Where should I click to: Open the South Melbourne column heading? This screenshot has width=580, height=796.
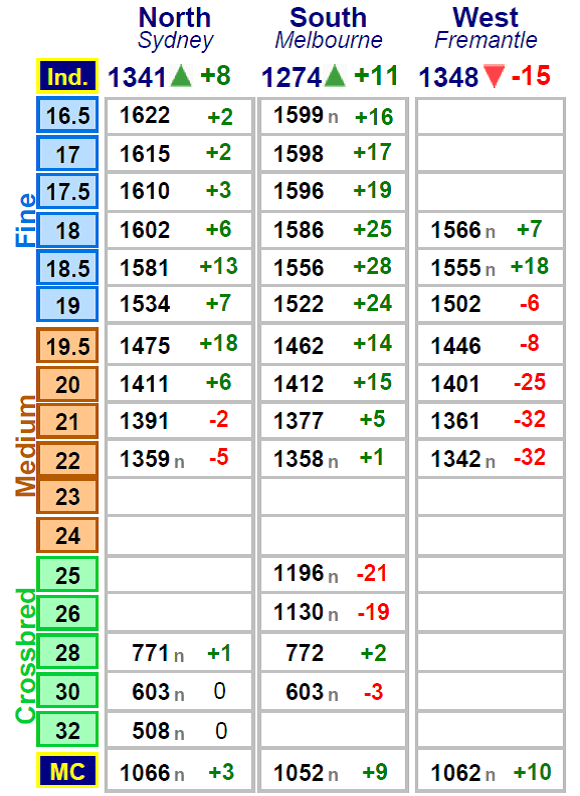tap(328, 28)
